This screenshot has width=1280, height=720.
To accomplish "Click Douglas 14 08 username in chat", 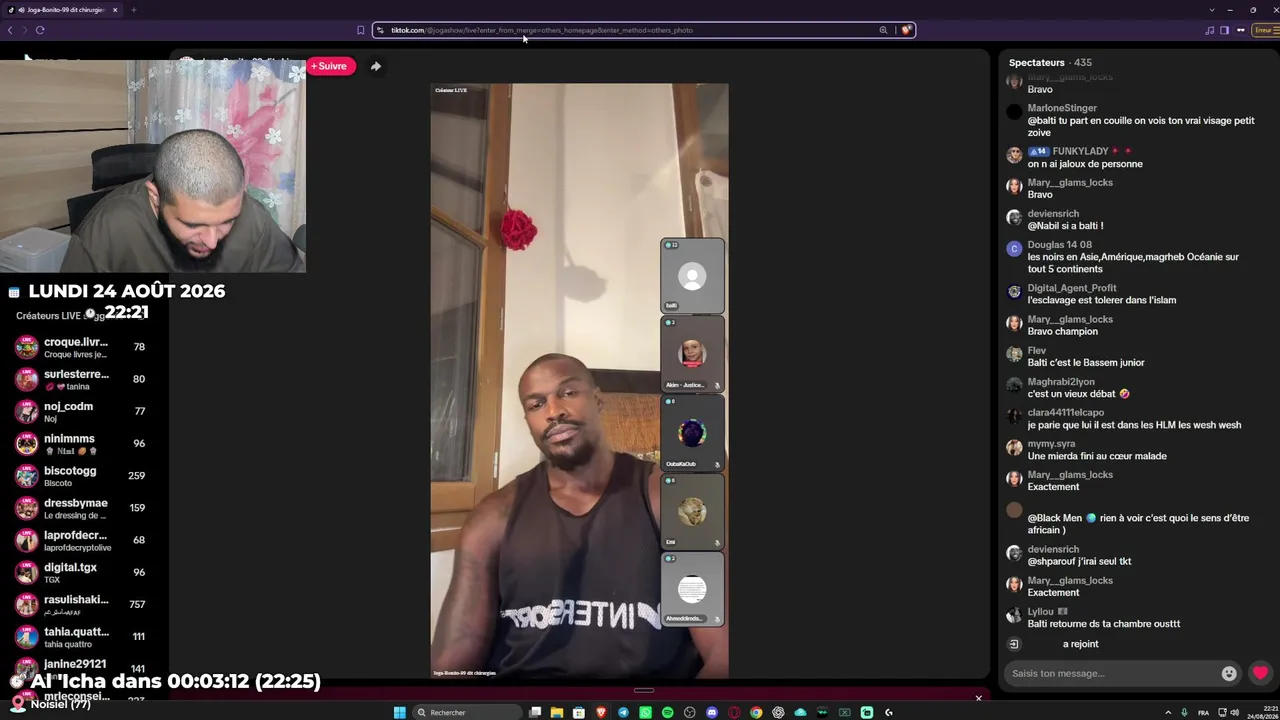I will pyautogui.click(x=1059, y=245).
